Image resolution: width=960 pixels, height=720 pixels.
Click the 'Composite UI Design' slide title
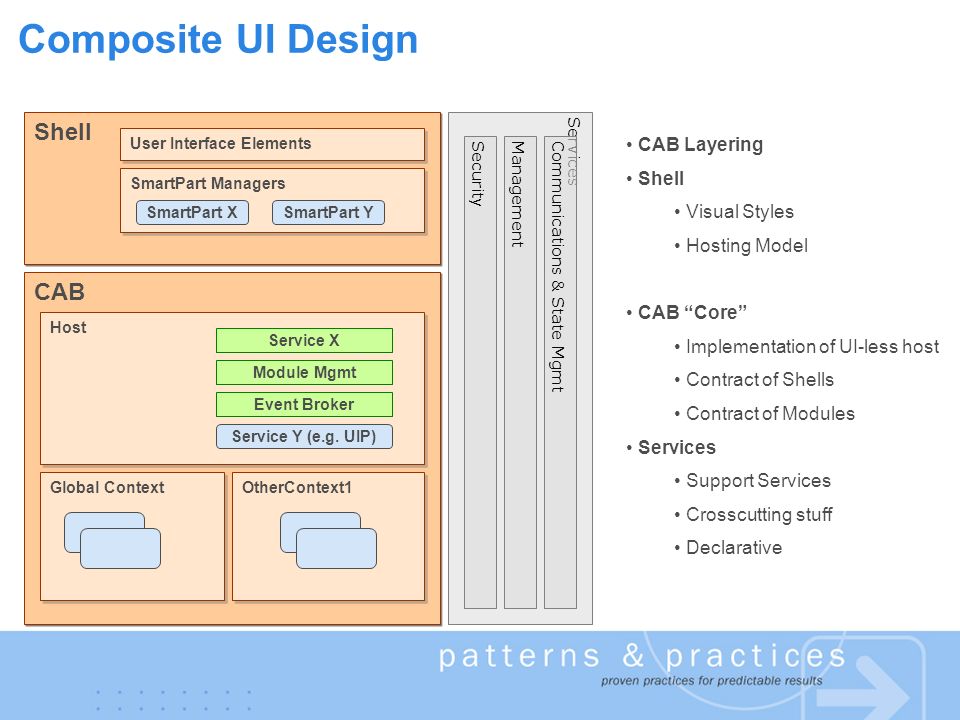pyautogui.click(x=218, y=40)
